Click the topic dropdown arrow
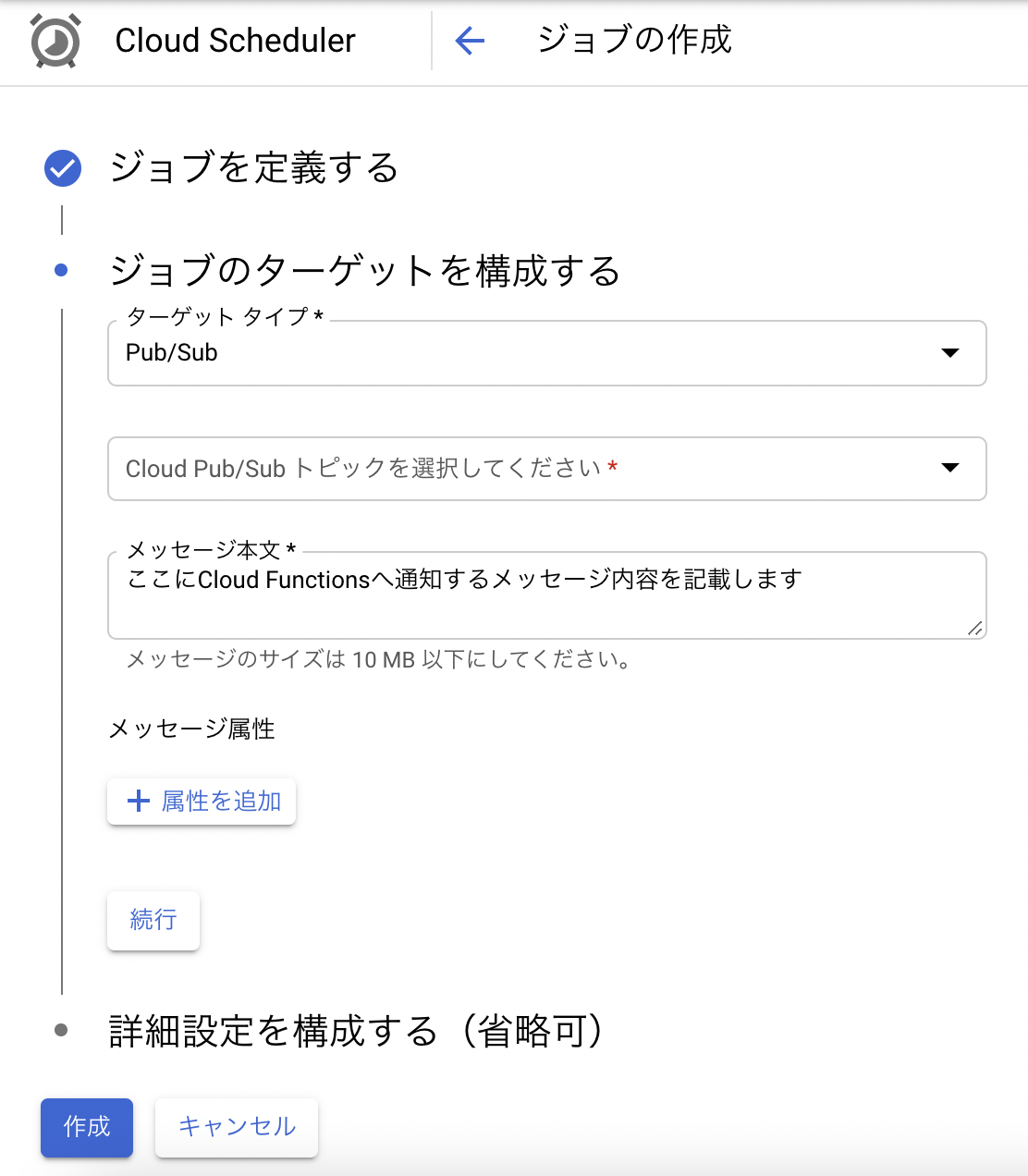 [x=949, y=468]
